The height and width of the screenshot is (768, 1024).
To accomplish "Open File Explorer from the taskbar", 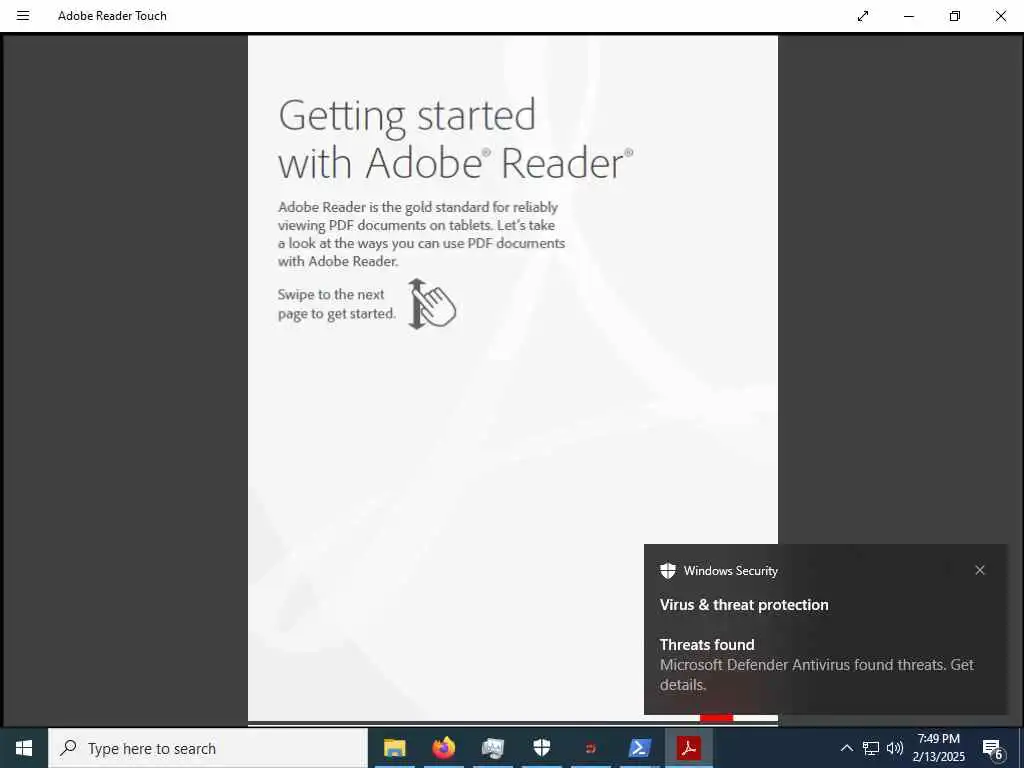I will pos(394,748).
